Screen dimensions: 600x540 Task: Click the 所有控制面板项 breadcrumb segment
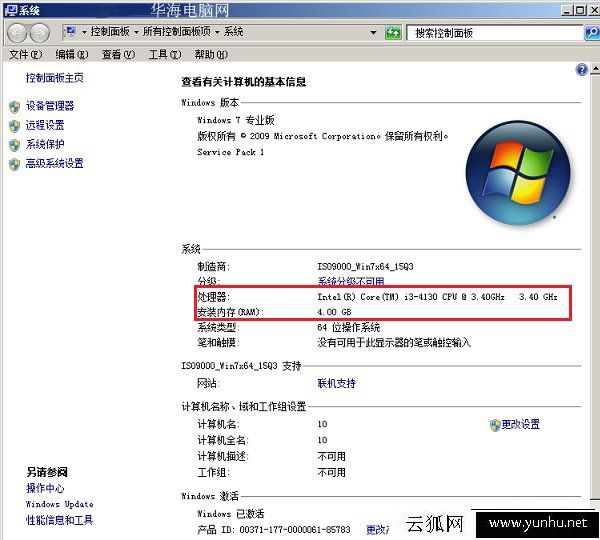176,32
